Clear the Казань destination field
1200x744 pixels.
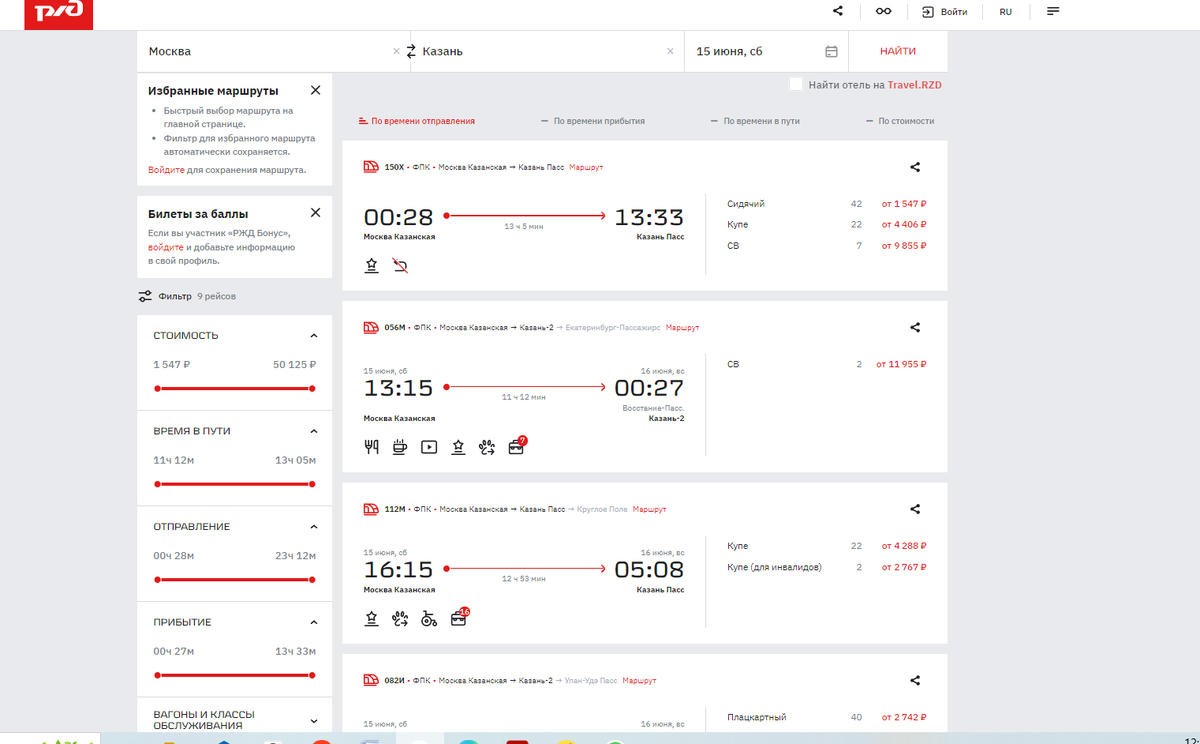pyautogui.click(x=670, y=51)
